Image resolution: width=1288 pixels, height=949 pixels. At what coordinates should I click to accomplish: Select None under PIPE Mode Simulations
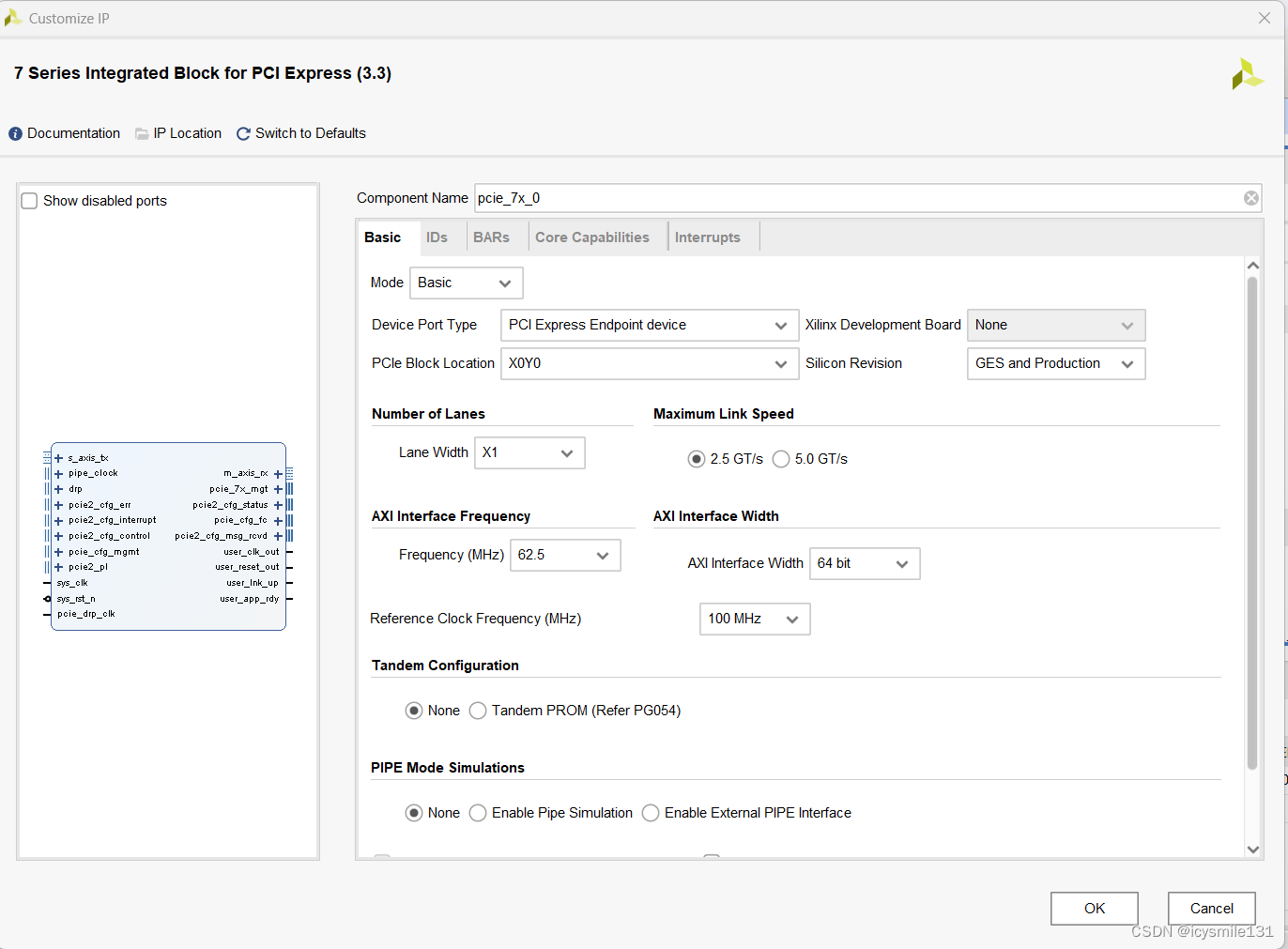coord(414,813)
